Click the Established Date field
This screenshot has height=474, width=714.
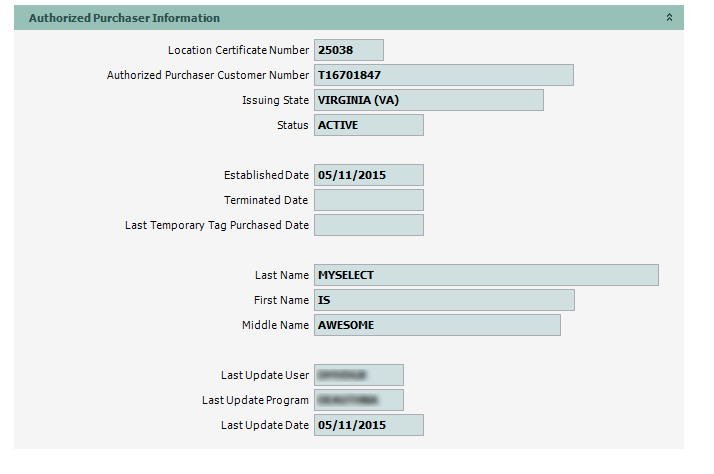click(x=368, y=175)
